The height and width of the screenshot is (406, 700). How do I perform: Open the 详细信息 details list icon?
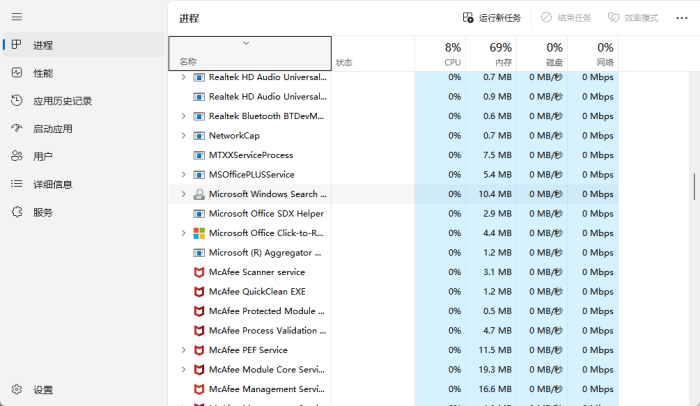(17, 184)
